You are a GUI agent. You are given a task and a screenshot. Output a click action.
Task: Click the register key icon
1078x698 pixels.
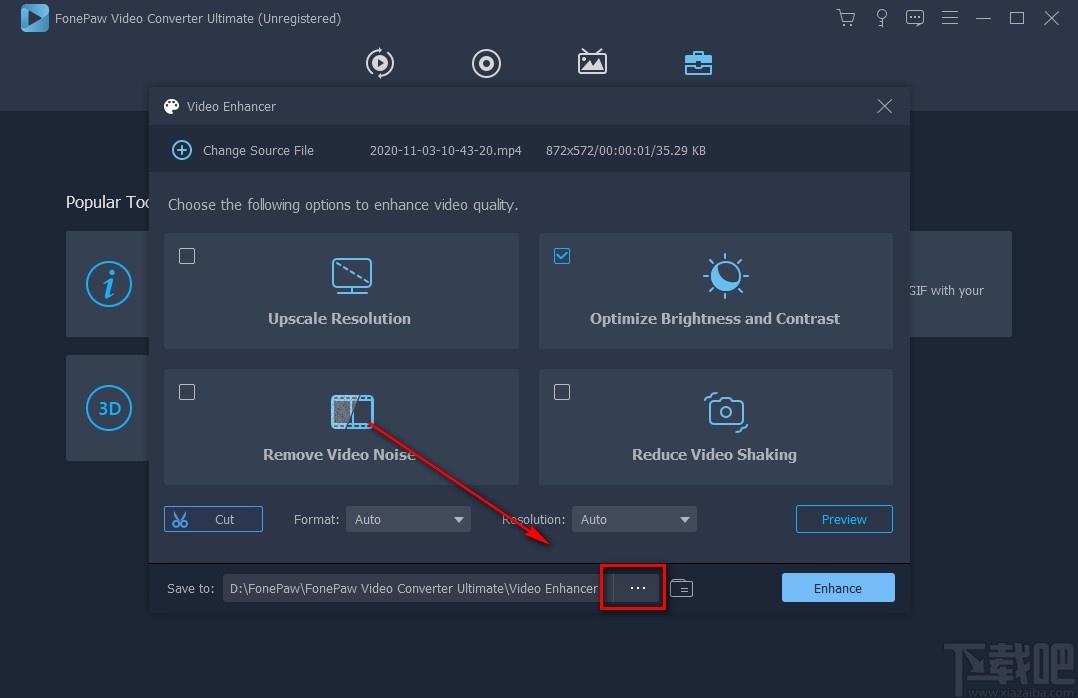click(881, 18)
